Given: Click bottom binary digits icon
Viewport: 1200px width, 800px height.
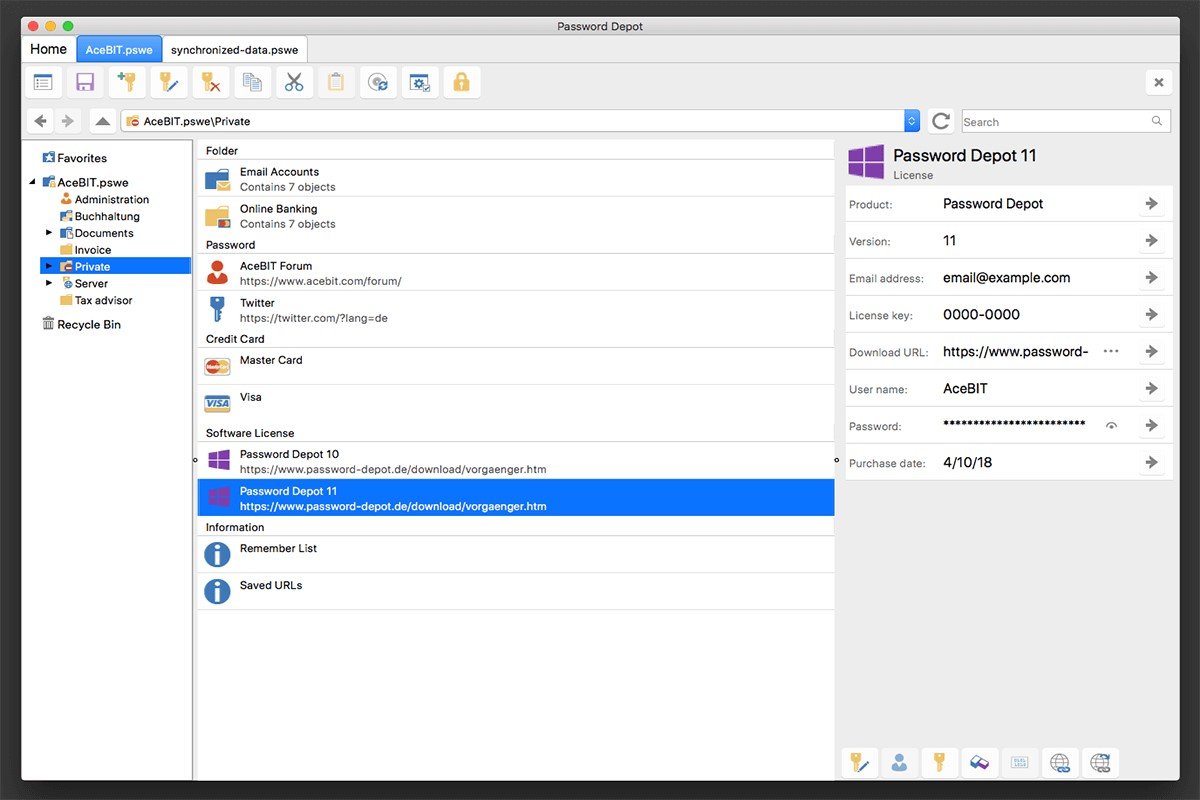Looking at the screenshot, I should (x=1020, y=763).
